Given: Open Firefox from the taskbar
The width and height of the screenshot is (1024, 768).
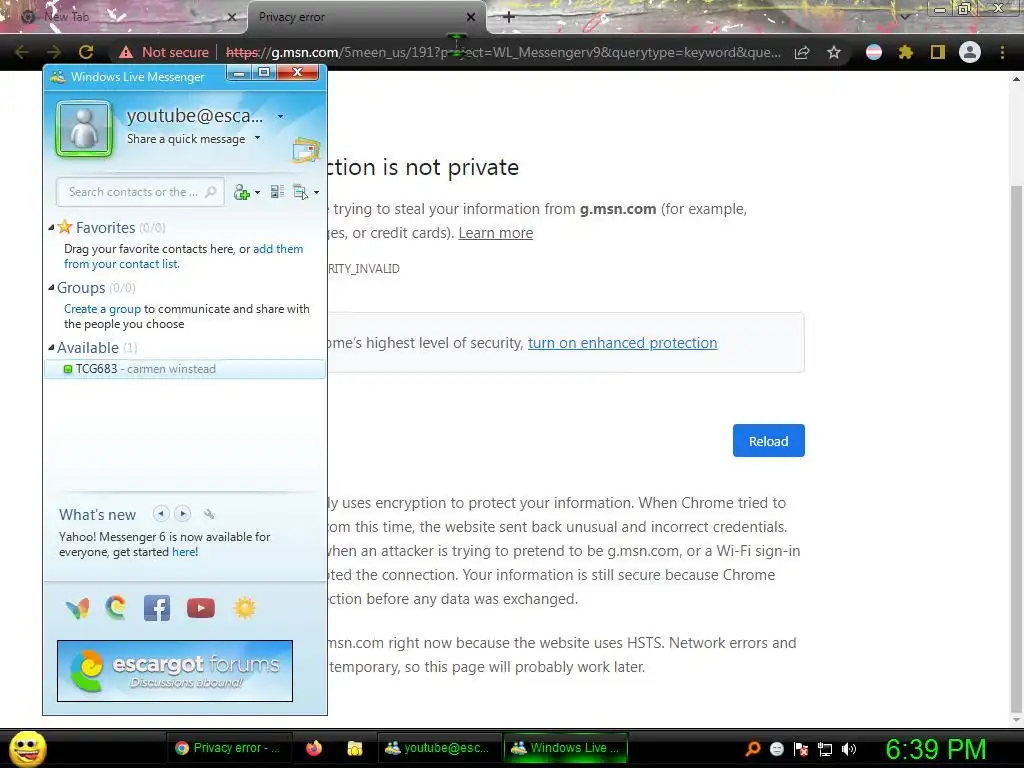Looking at the screenshot, I should (x=314, y=748).
